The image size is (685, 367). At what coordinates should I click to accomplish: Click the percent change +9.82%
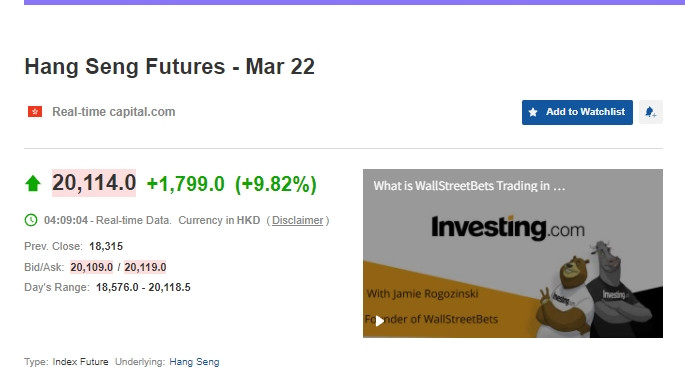tap(276, 184)
